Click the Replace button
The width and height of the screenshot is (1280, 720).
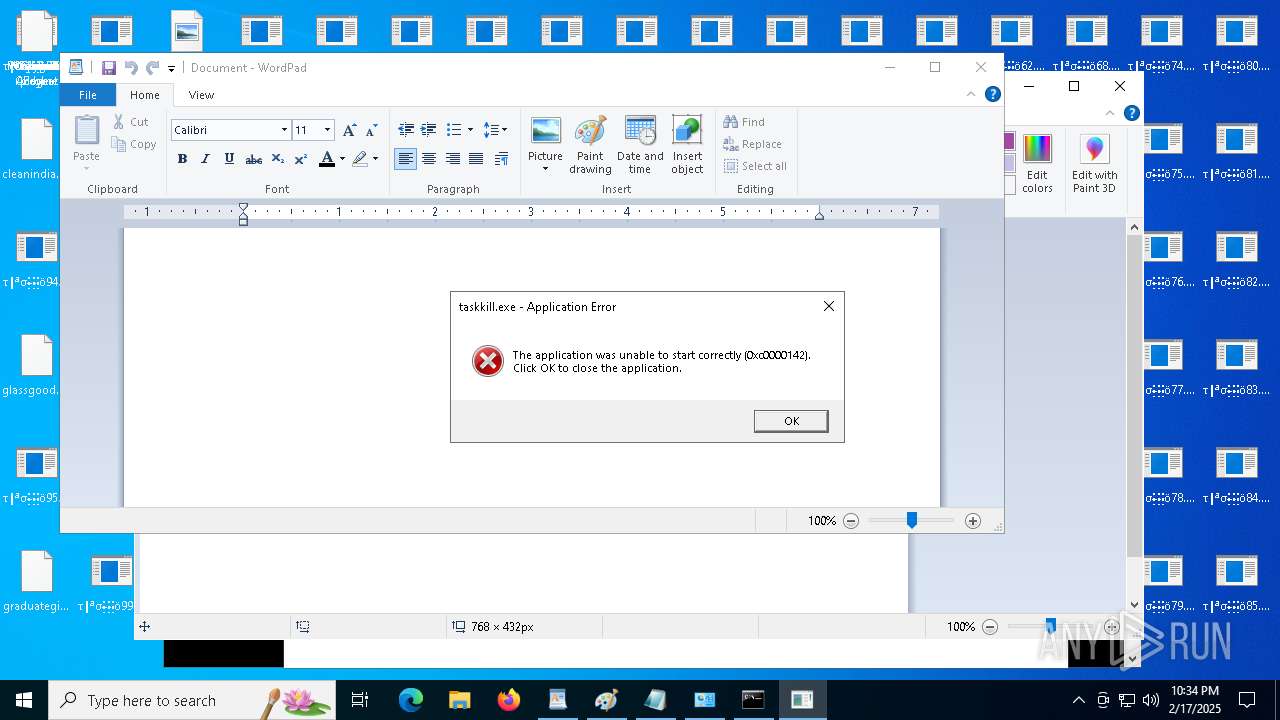point(753,144)
